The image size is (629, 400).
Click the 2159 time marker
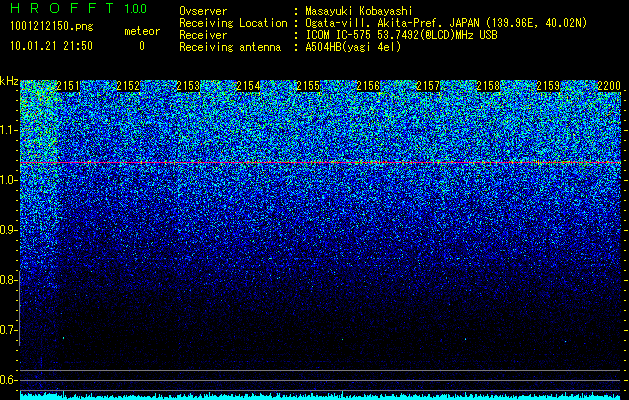point(548,86)
